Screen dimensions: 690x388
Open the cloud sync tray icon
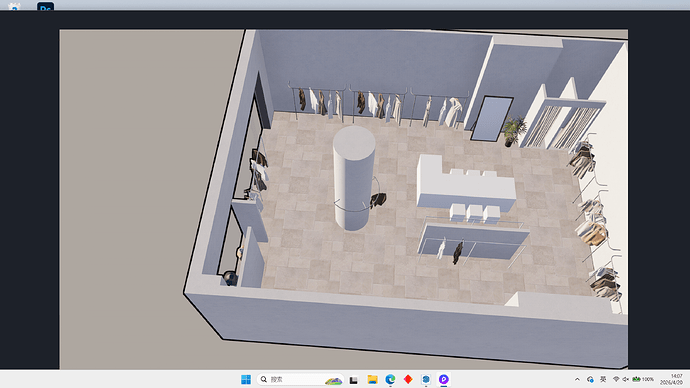point(590,379)
